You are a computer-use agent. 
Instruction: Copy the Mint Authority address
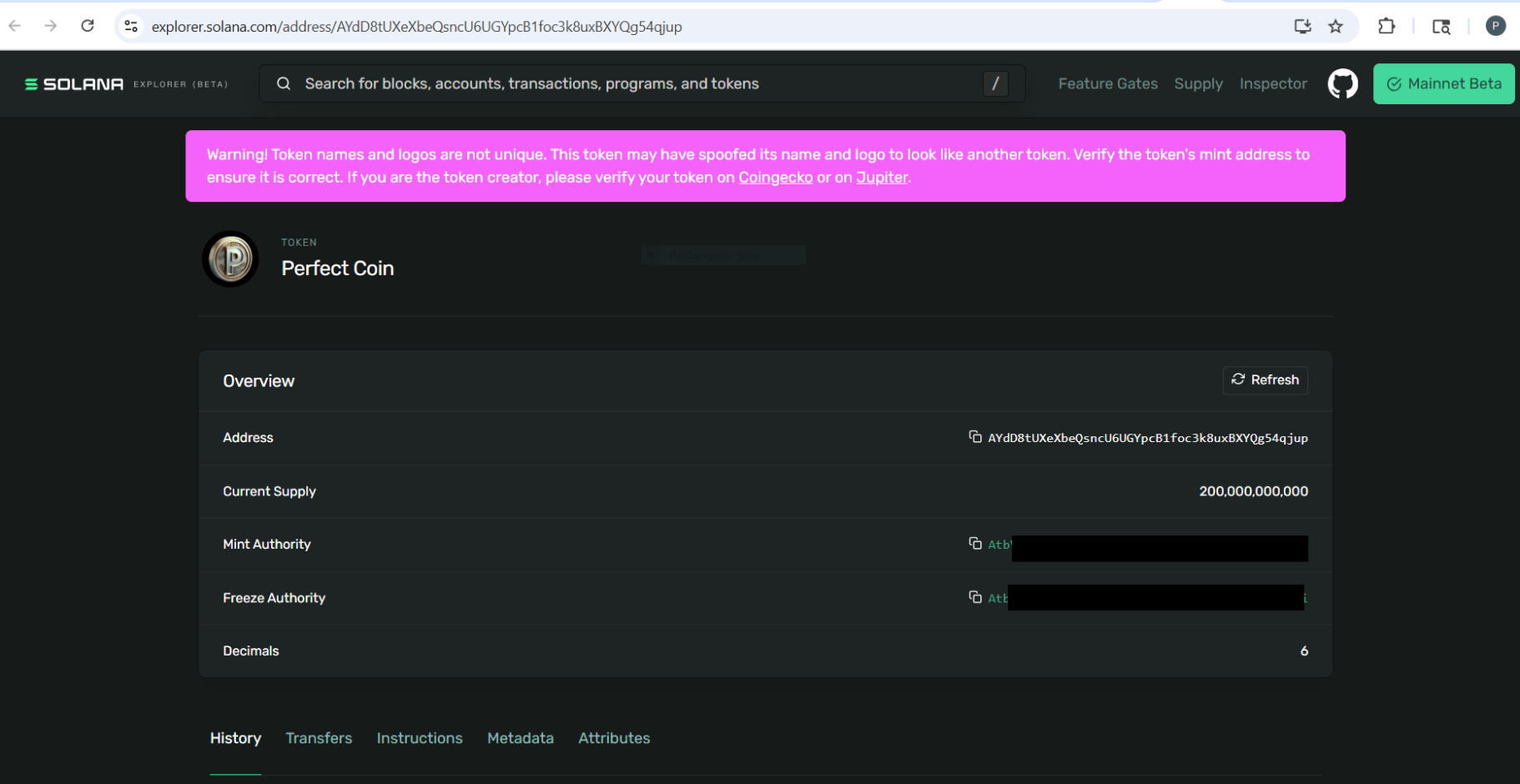click(x=974, y=544)
